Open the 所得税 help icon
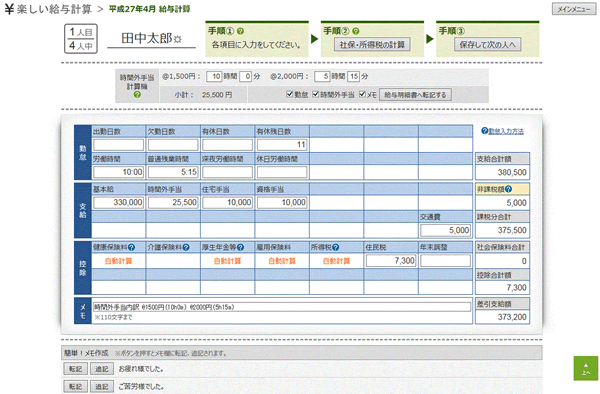The width and height of the screenshot is (600, 394). tap(336, 247)
